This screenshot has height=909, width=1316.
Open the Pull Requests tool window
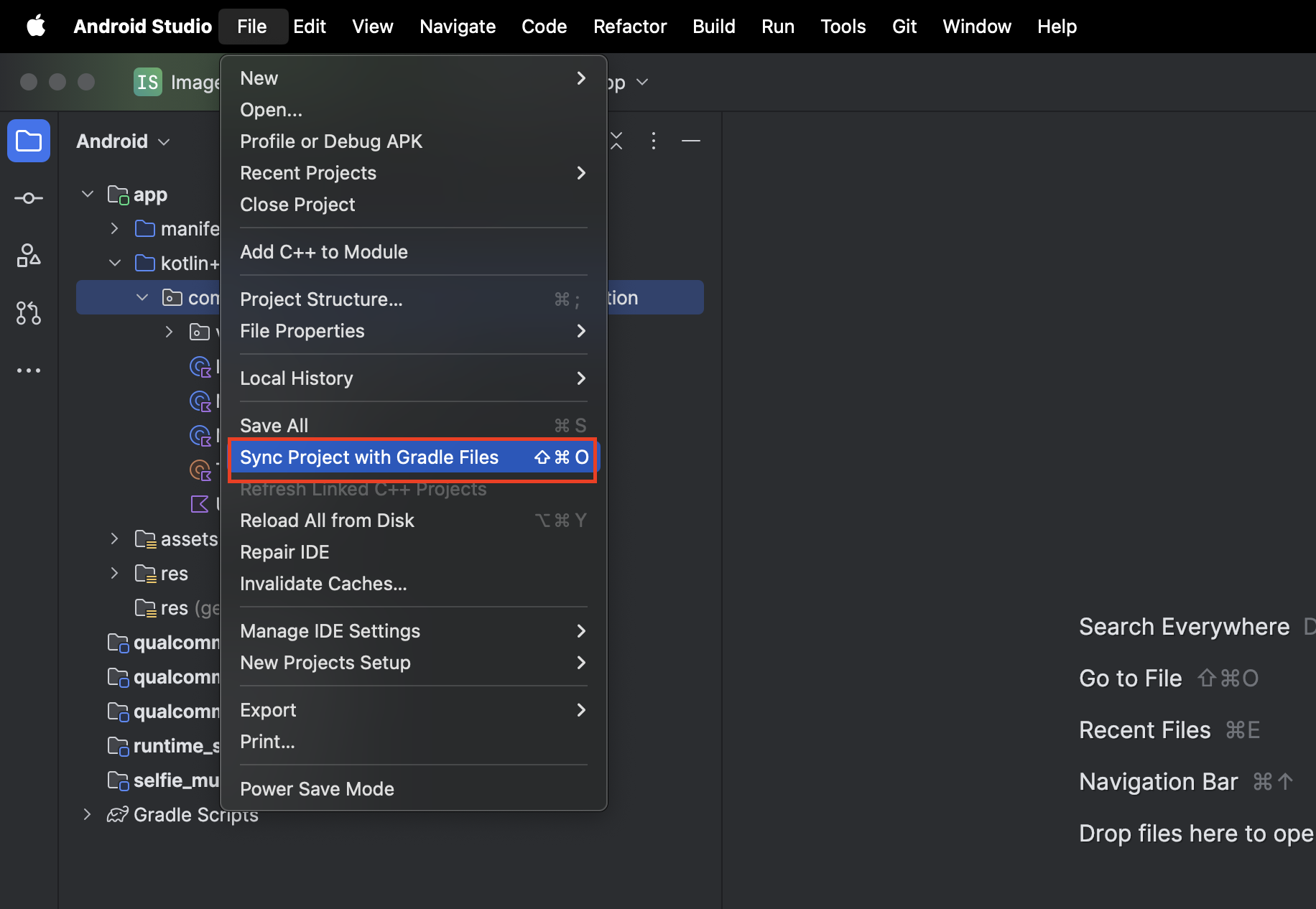(x=28, y=313)
